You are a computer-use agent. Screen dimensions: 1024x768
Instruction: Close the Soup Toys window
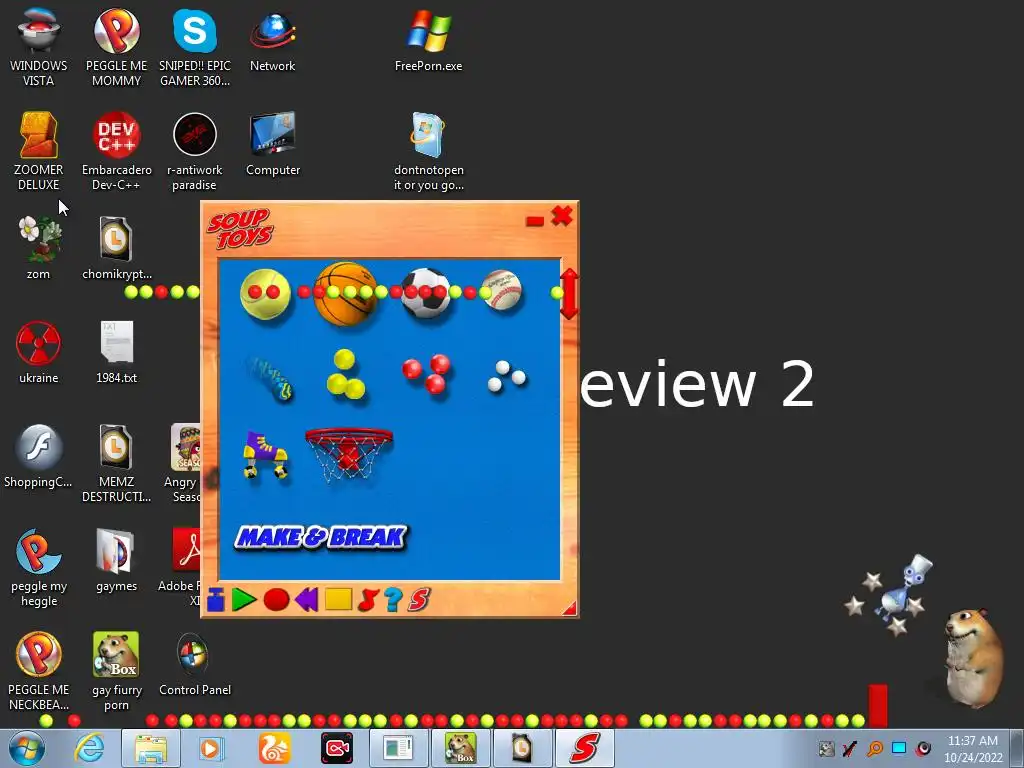(562, 216)
